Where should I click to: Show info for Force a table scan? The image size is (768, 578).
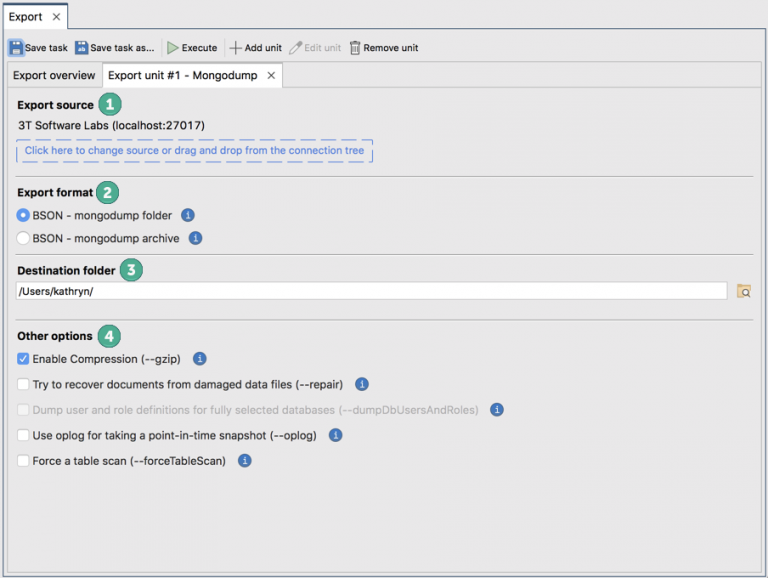coord(244,461)
